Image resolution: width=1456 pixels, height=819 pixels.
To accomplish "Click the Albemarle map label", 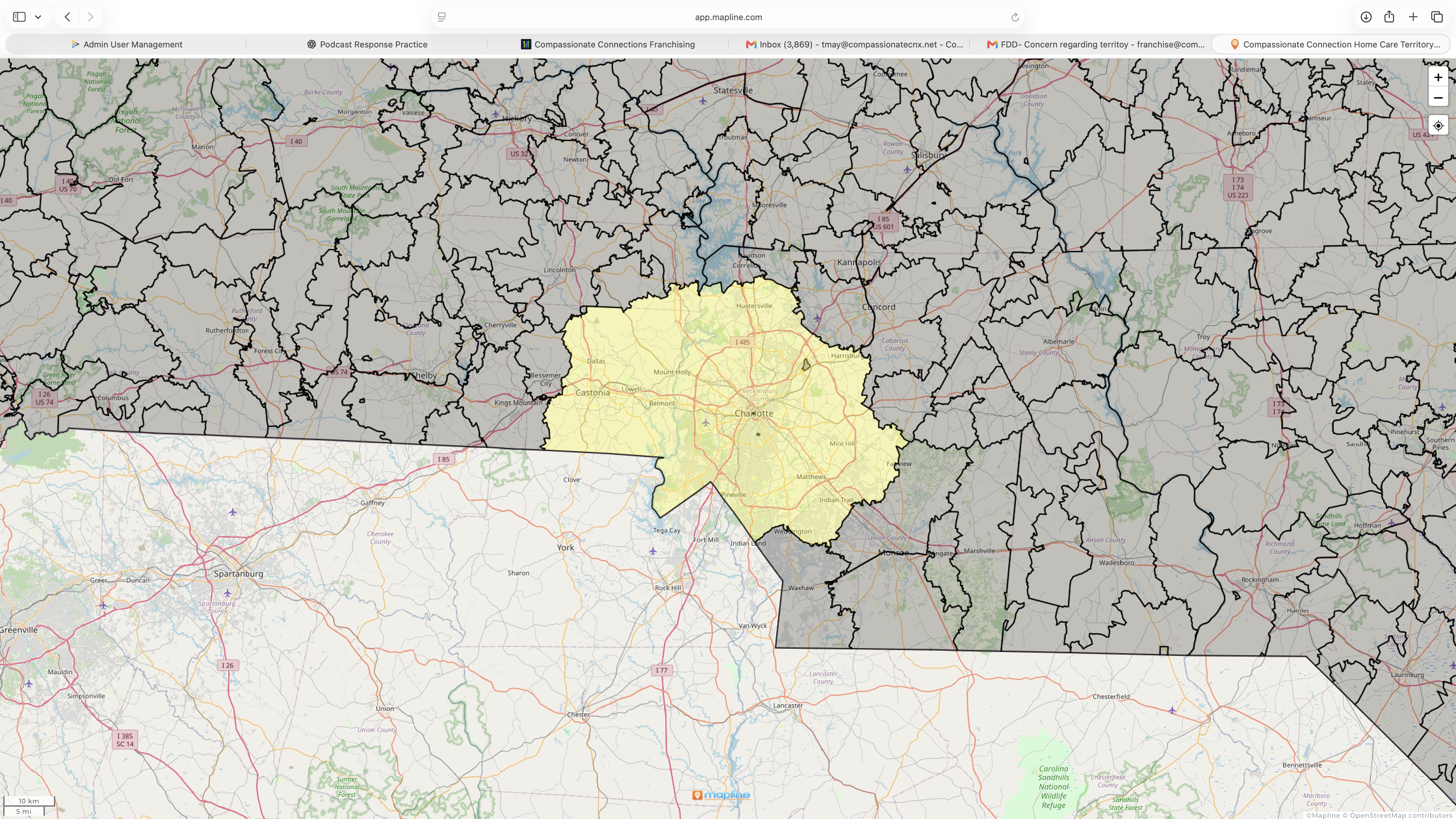I will point(1059,341).
